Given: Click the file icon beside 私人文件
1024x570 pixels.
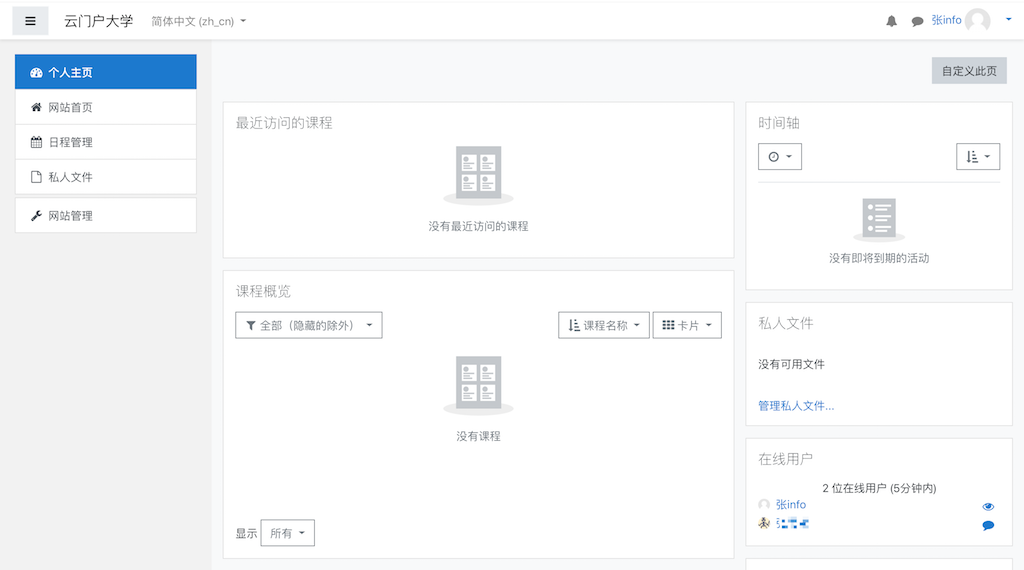Looking at the screenshot, I should (x=37, y=177).
